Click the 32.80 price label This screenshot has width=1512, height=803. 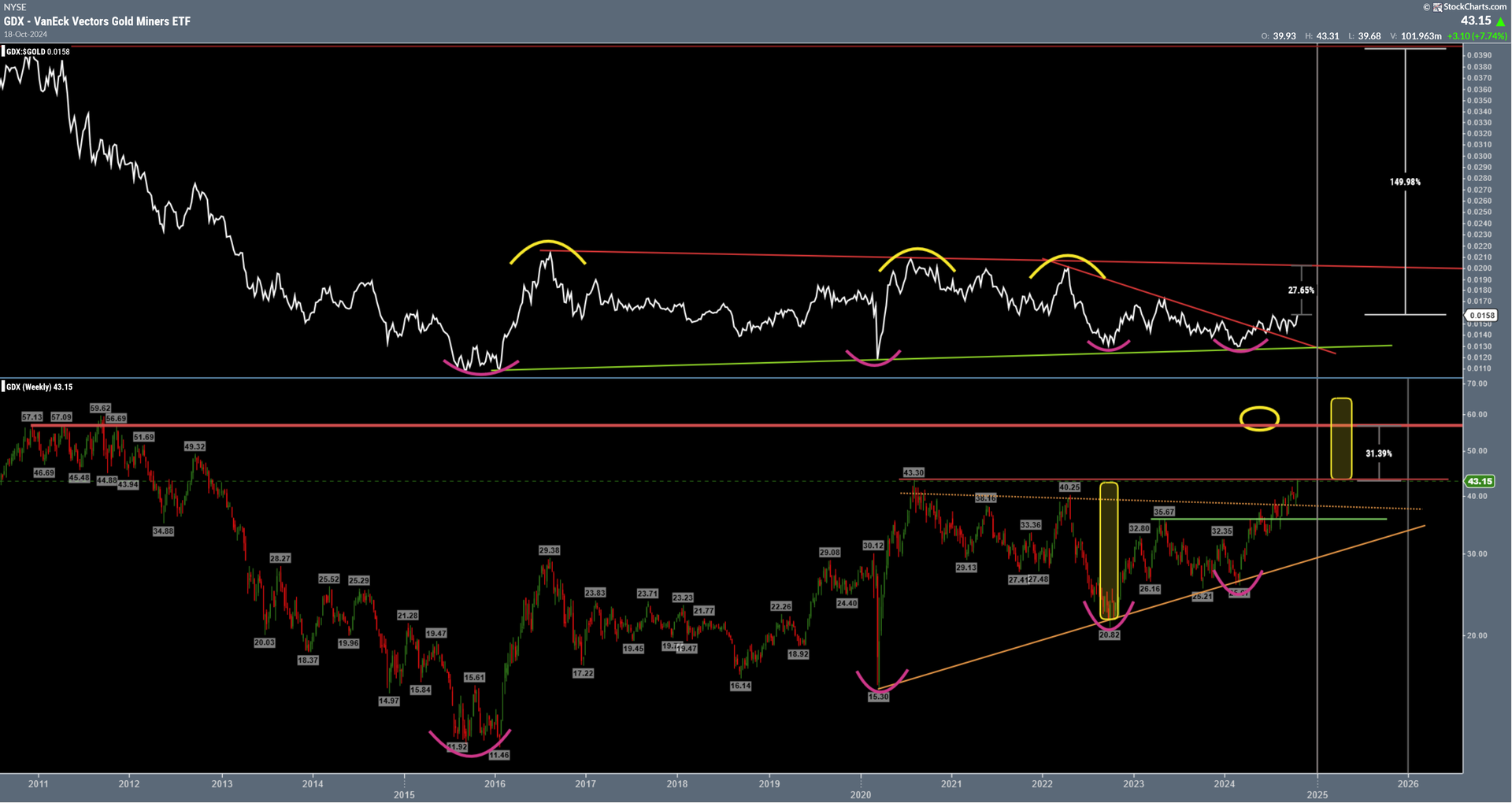1140,528
